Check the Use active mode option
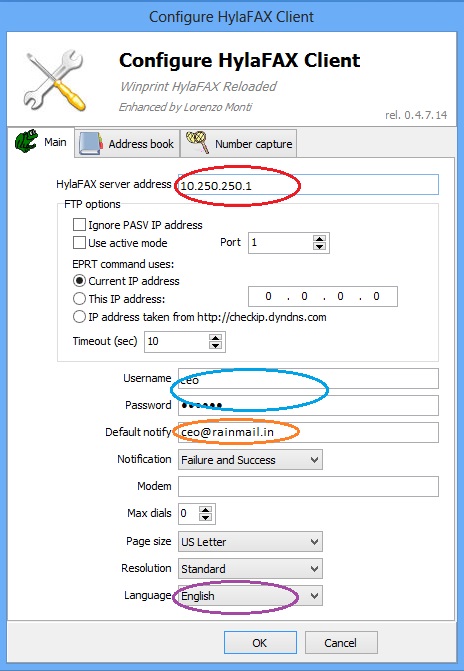This screenshot has width=464, height=671. (79, 243)
